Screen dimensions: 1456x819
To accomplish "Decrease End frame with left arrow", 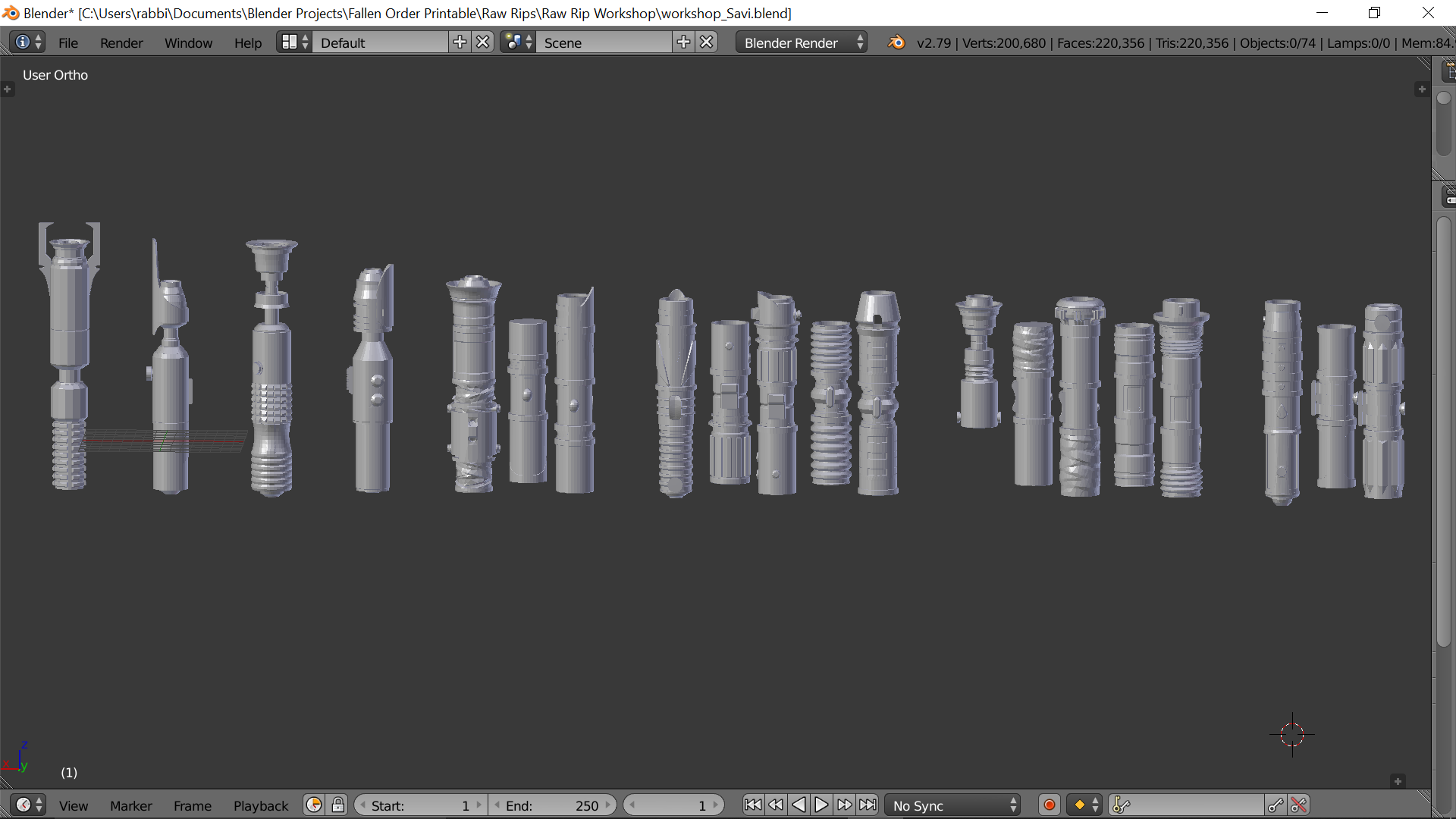I will (497, 805).
